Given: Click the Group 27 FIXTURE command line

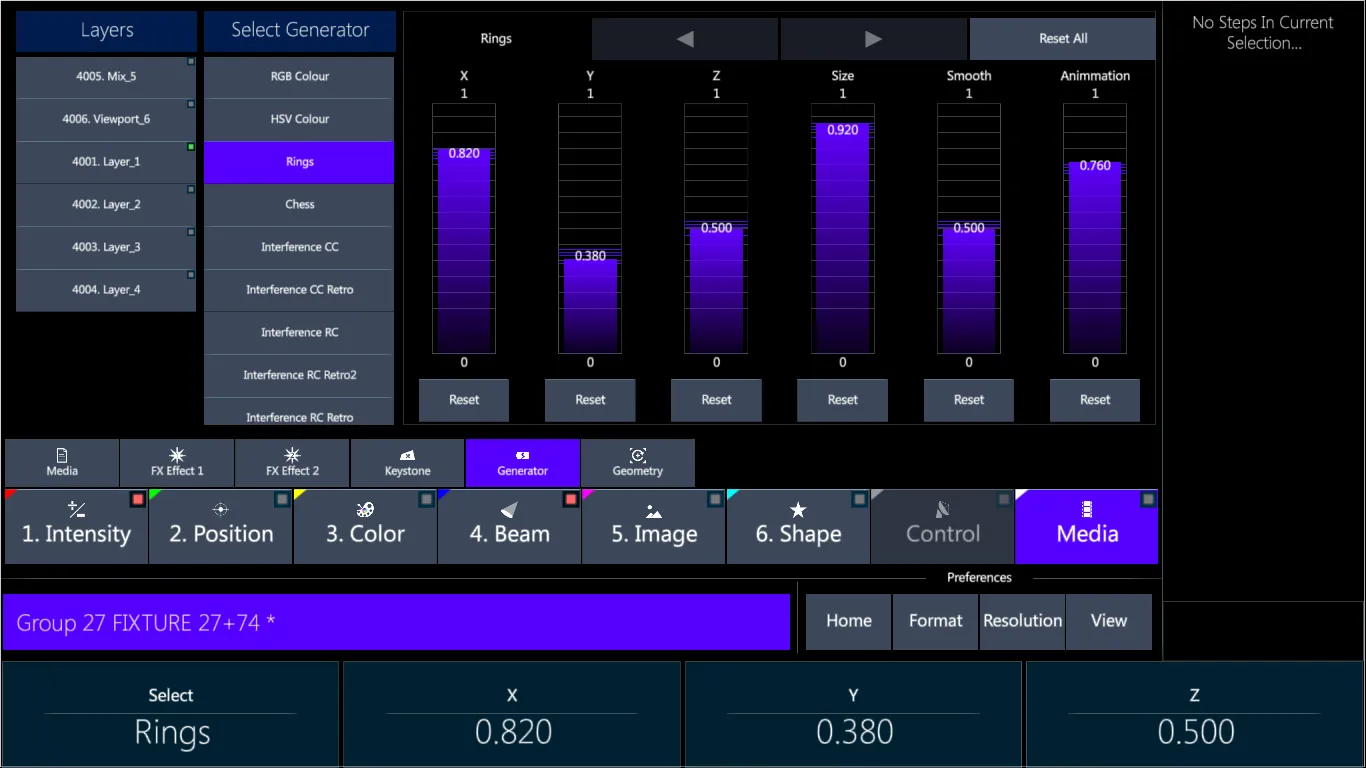Looking at the screenshot, I should (396, 623).
